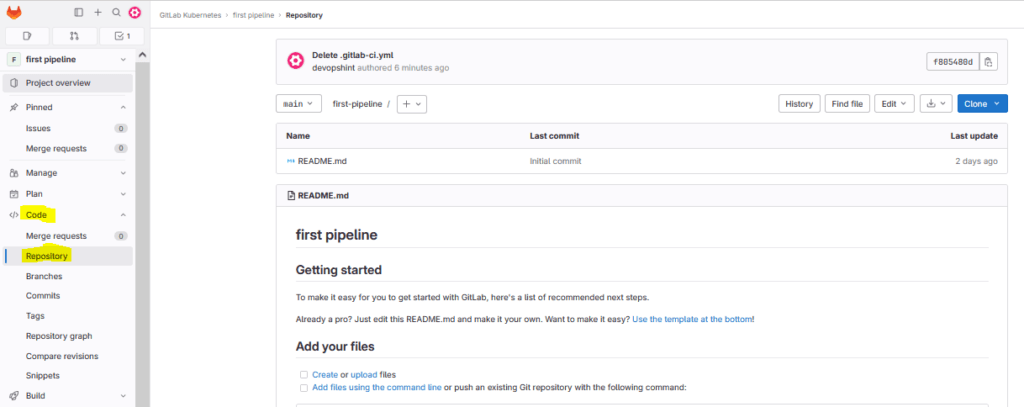
Task: Open the download source code dropdown
Action: pos(936,103)
